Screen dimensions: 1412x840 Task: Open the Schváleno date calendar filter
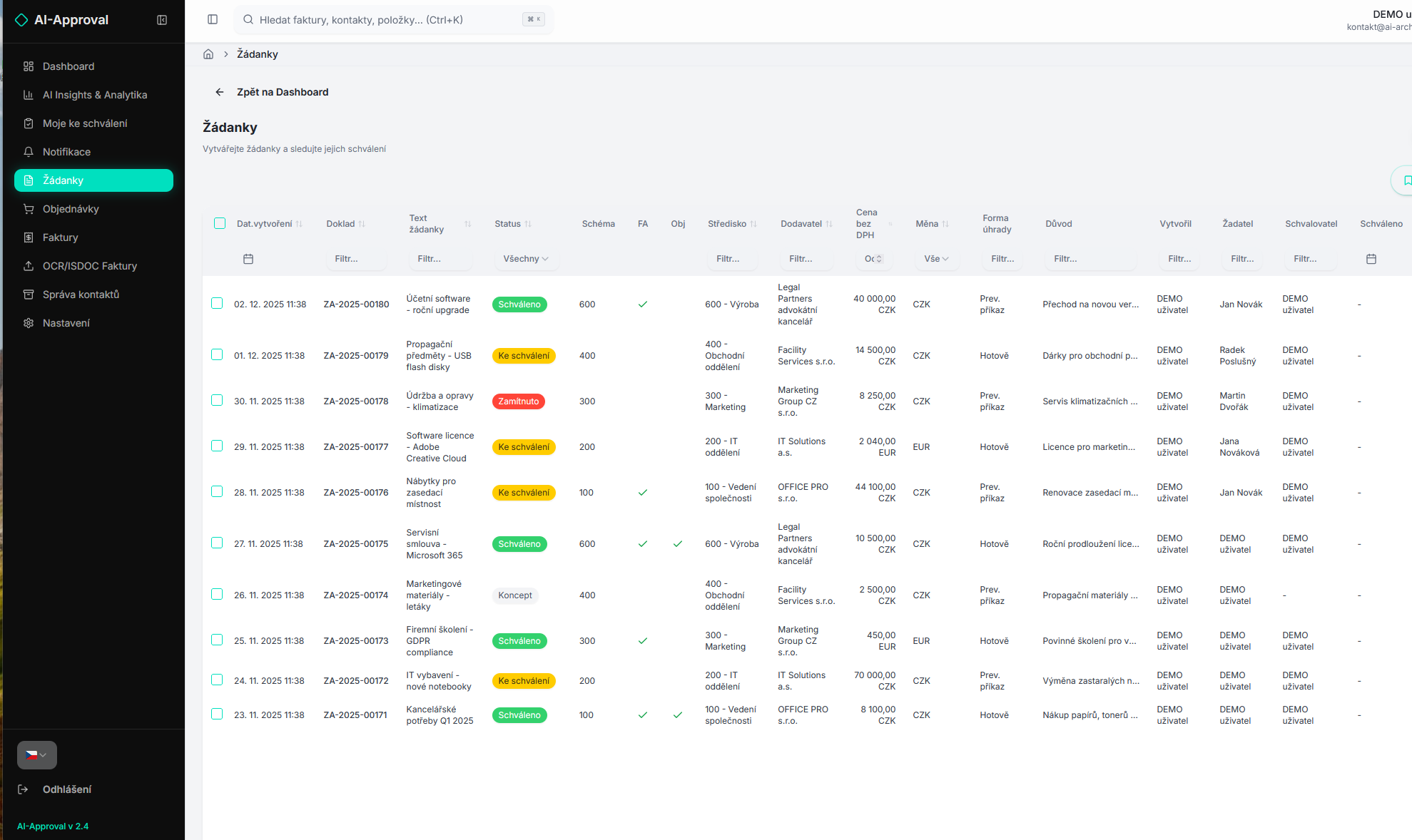(x=1371, y=259)
